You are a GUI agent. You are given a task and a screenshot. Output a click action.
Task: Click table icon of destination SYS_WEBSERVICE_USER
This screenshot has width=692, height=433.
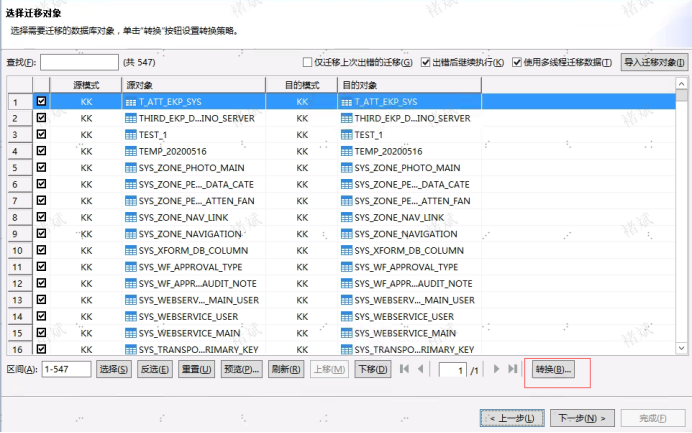[346, 316]
